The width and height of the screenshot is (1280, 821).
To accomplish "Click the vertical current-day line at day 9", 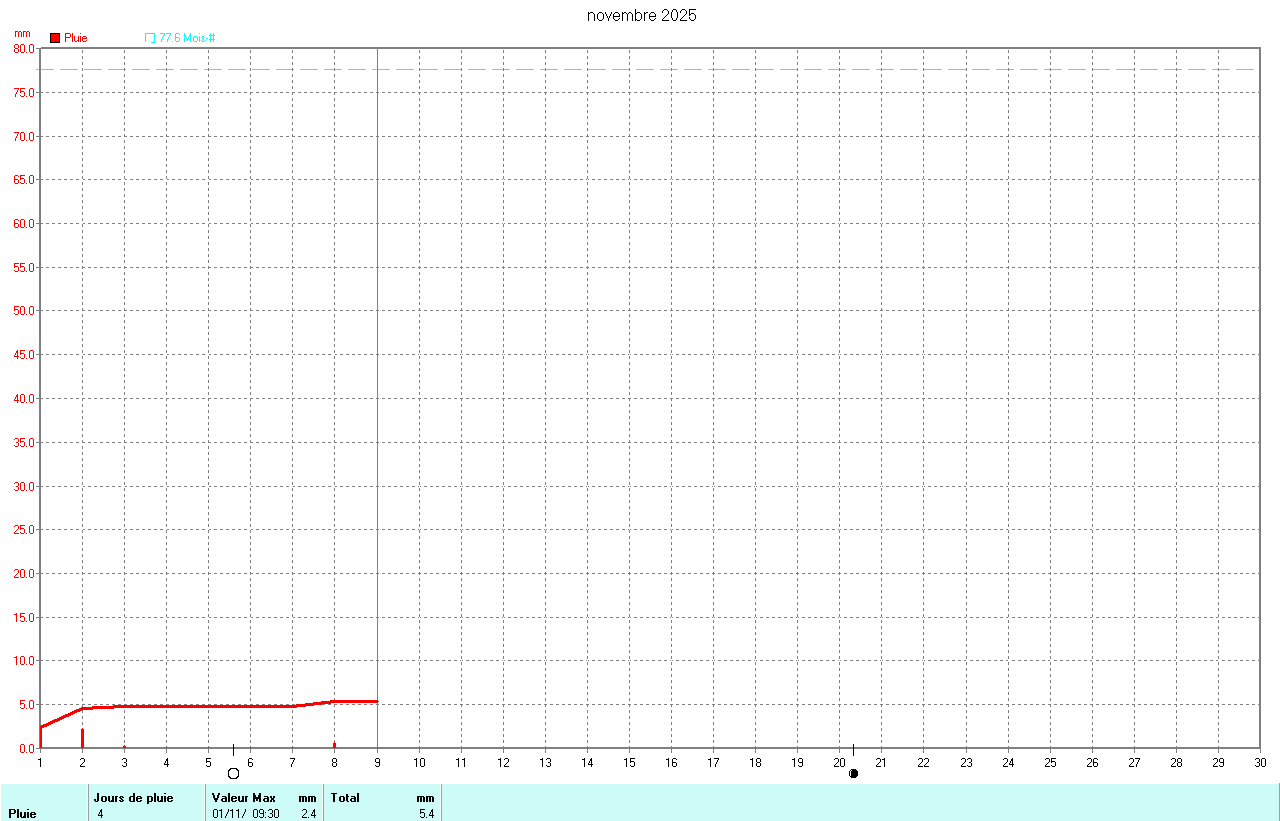I will click(x=377, y=400).
